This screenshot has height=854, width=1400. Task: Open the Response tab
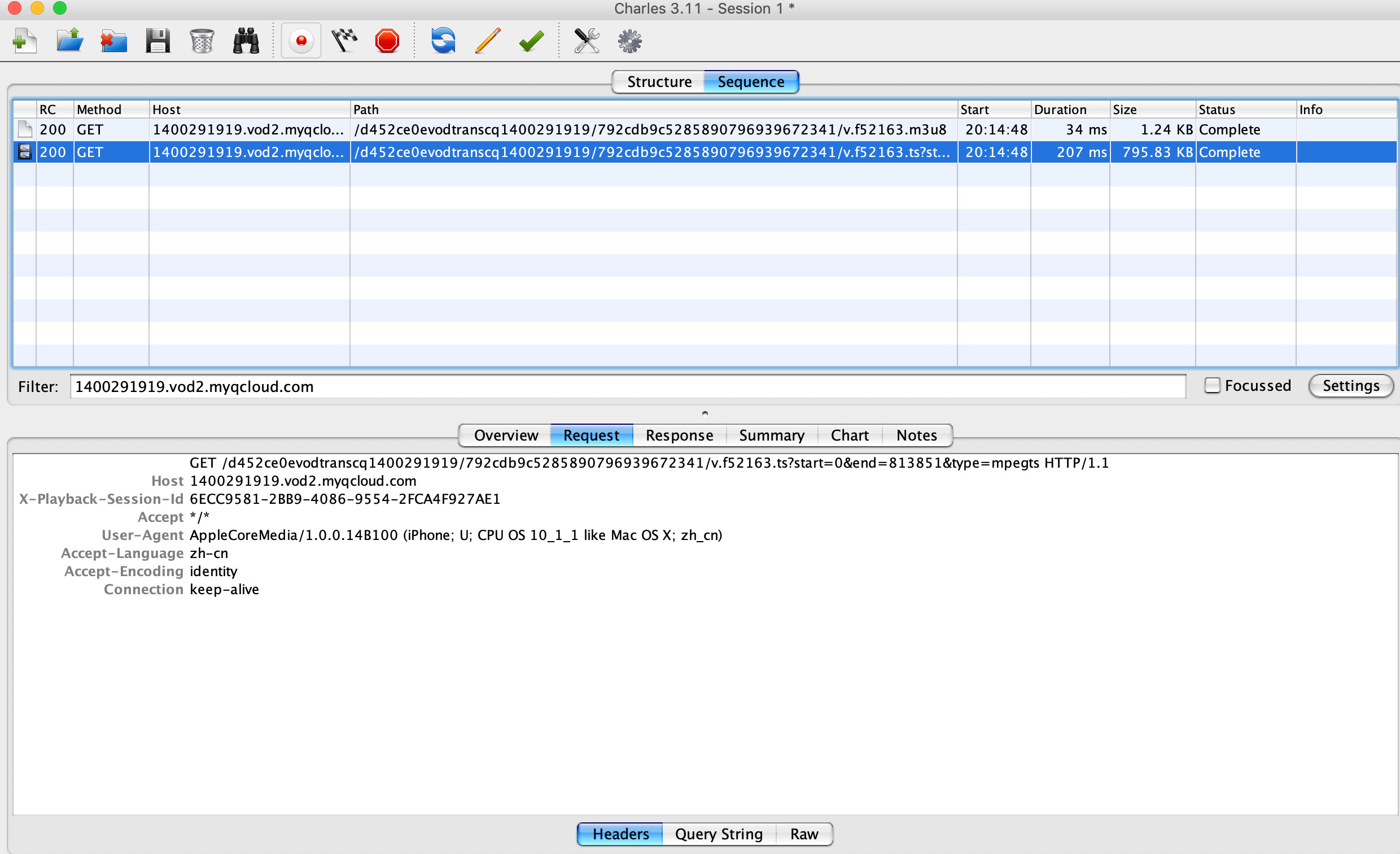pyautogui.click(x=679, y=435)
